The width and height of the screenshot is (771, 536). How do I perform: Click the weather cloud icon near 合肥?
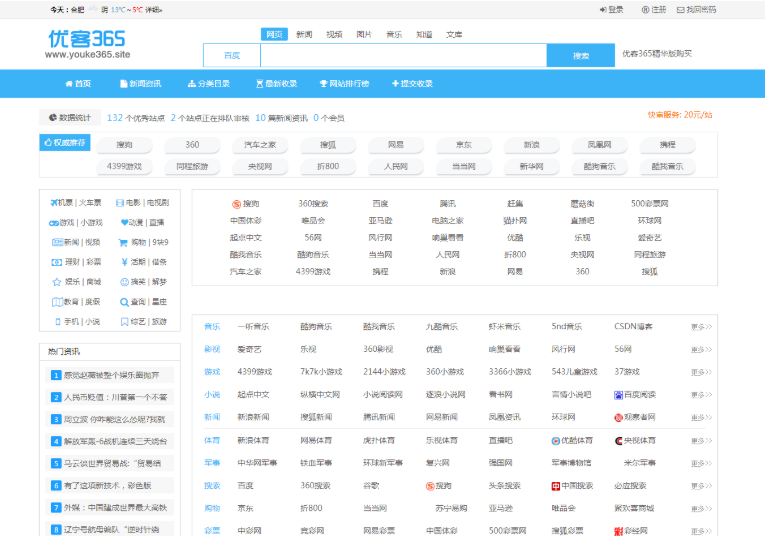93,8
